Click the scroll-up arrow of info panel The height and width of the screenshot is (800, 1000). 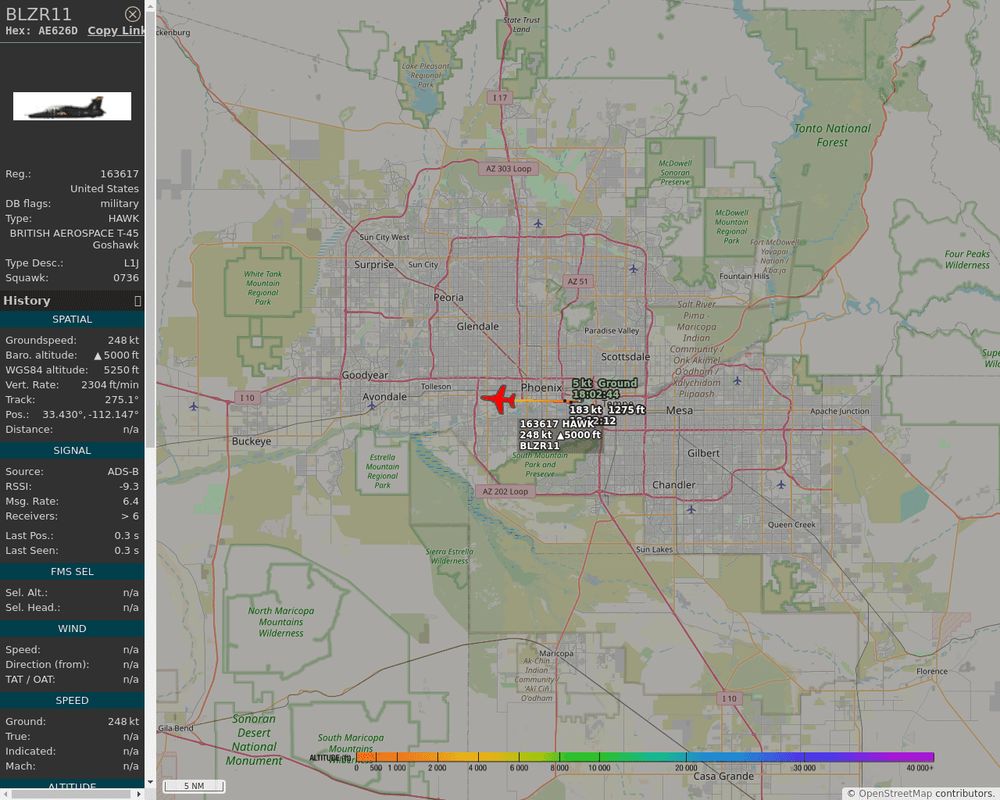point(150,6)
